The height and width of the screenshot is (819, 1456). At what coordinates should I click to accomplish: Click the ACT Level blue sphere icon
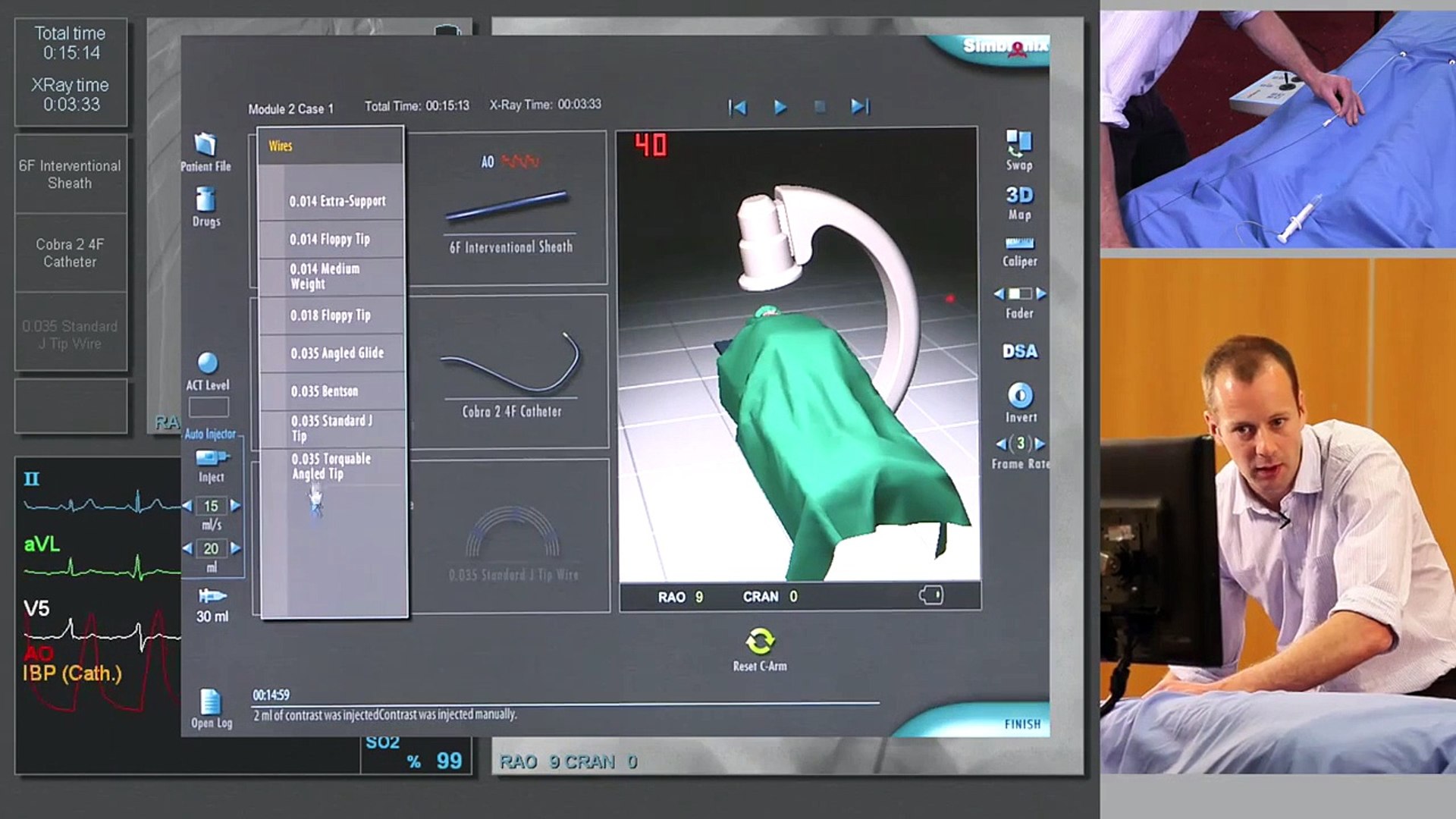click(x=207, y=362)
